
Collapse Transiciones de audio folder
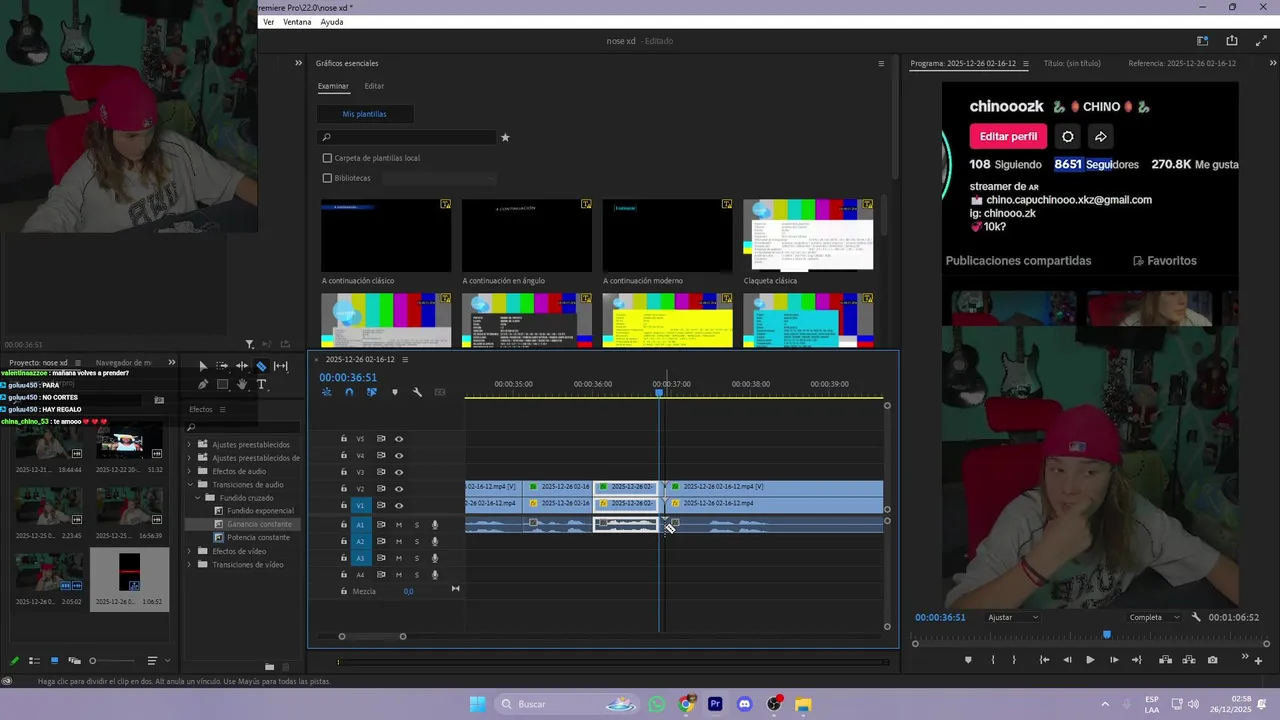coord(190,484)
